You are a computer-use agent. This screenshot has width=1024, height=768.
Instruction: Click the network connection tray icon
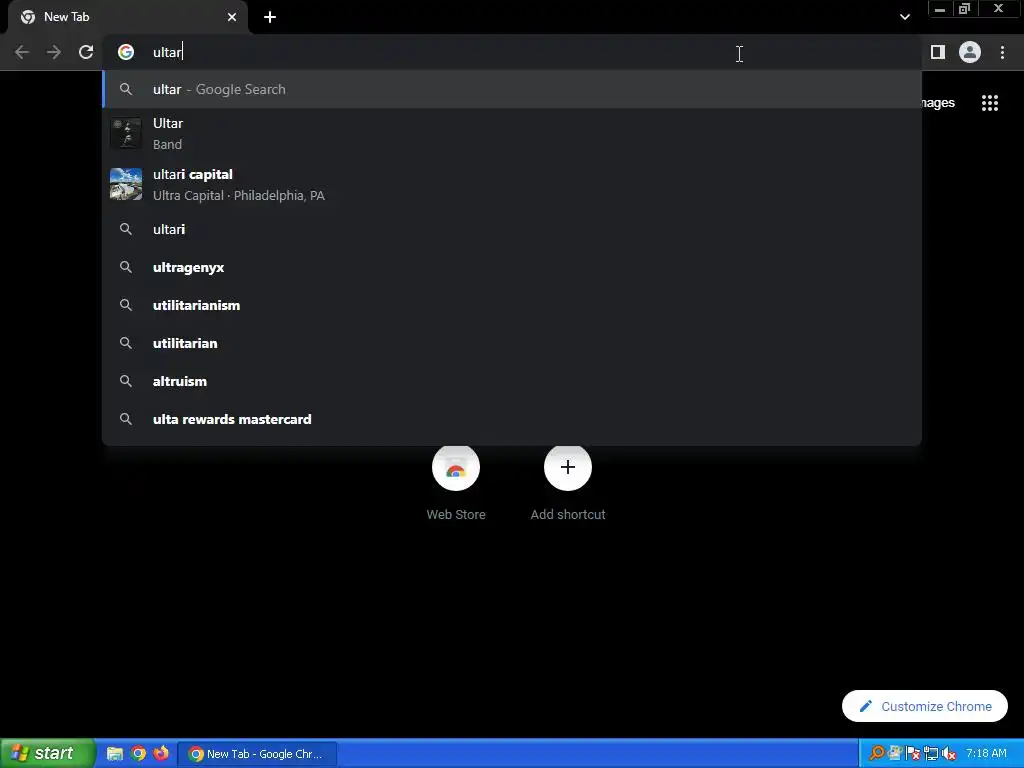[931, 753]
